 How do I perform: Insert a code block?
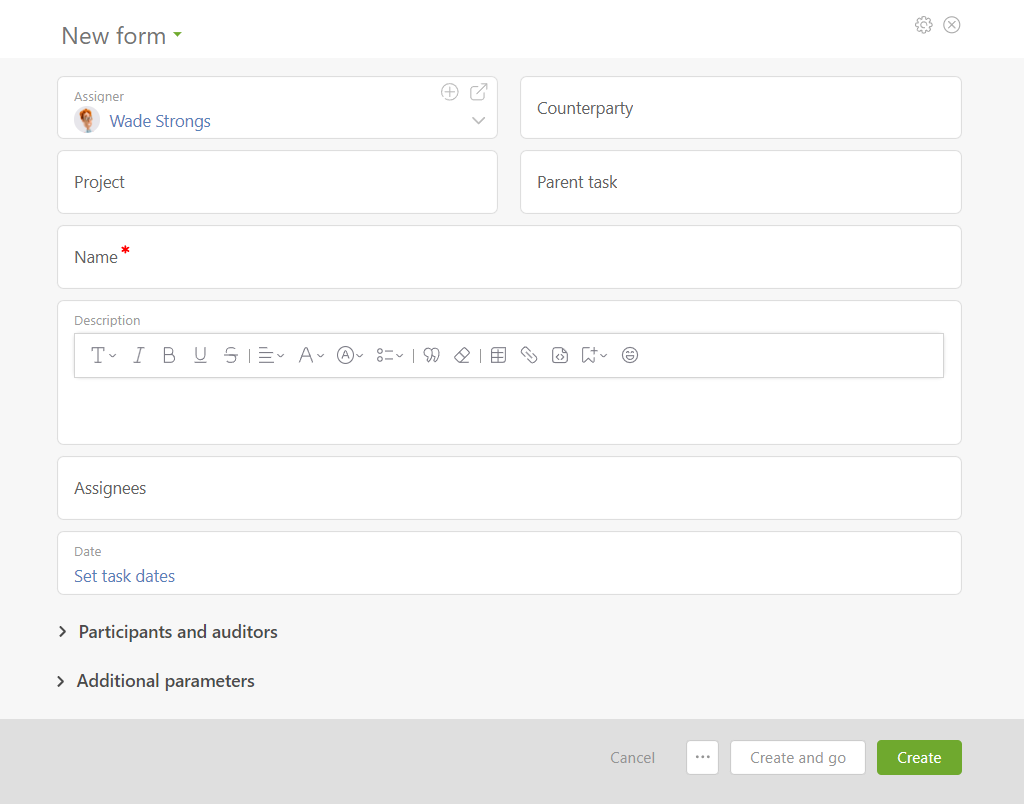560,355
